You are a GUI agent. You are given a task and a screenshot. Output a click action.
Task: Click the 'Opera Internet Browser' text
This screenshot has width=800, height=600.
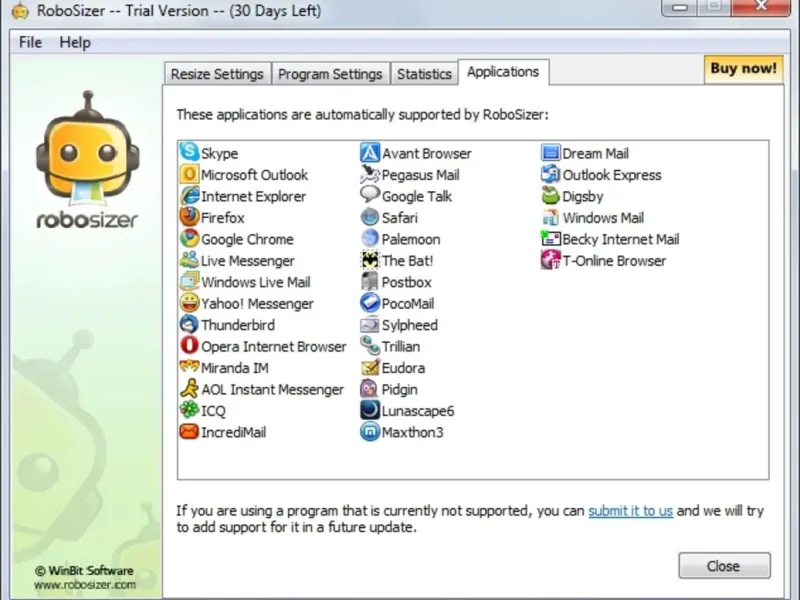pos(273,346)
